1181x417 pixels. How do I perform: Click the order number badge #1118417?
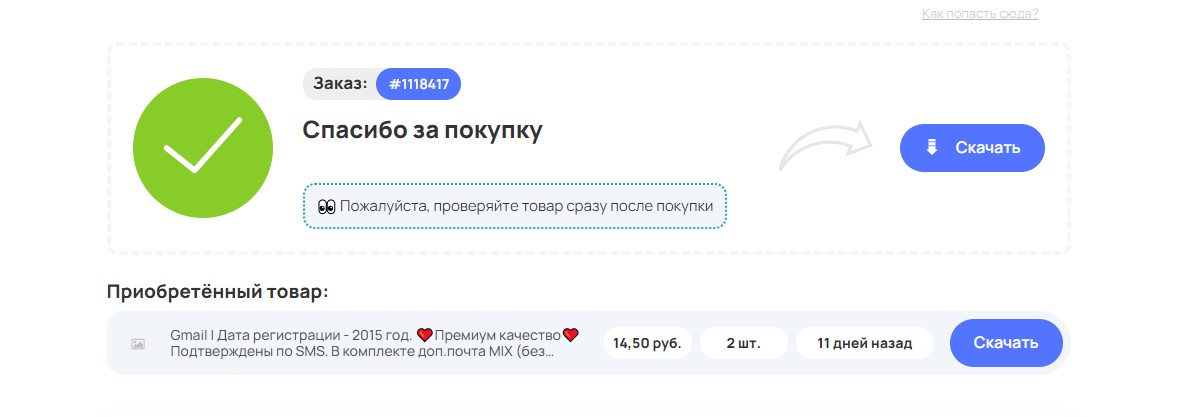click(x=418, y=85)
